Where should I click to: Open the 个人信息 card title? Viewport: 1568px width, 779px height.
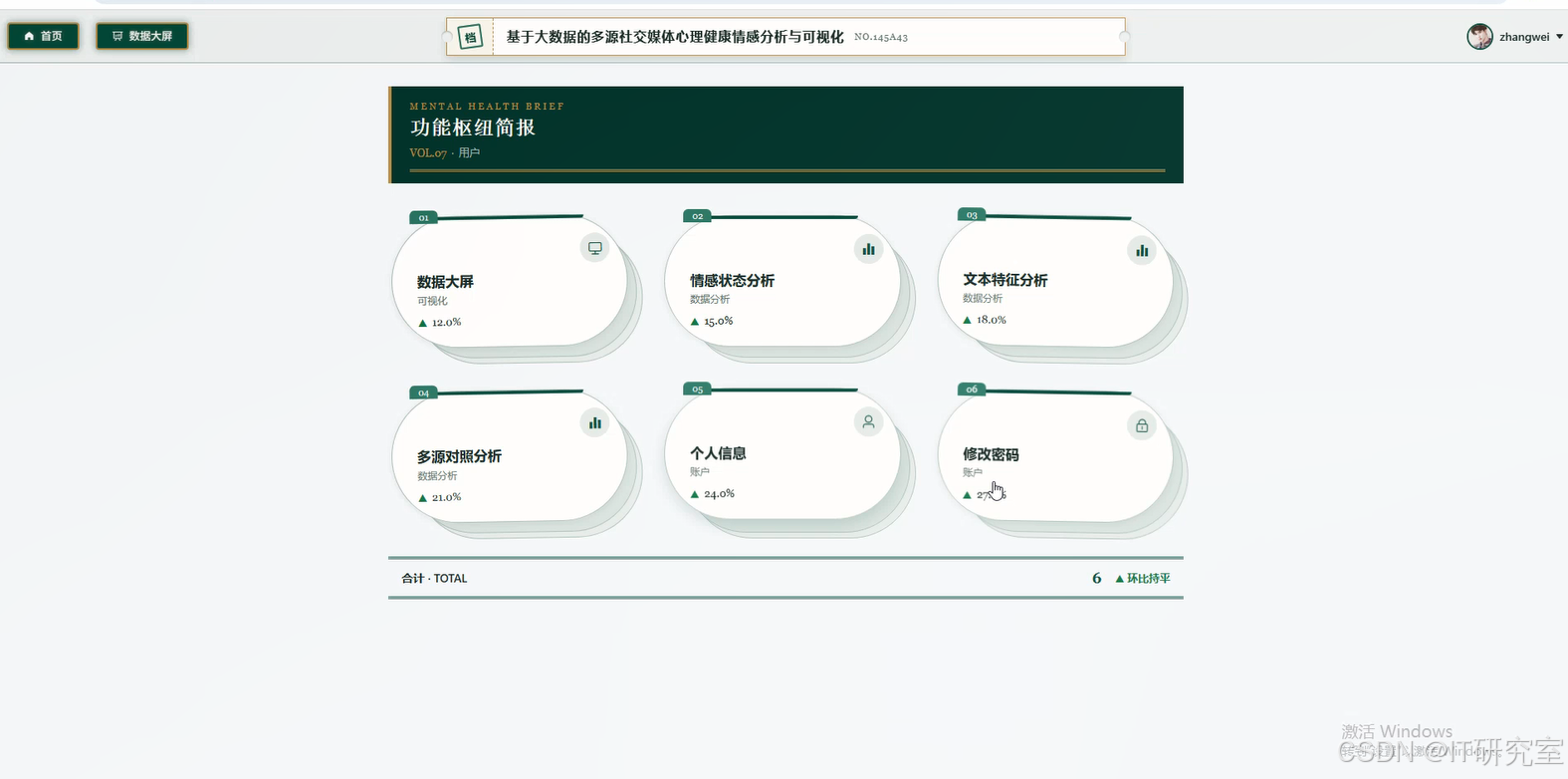coord(718,453)
